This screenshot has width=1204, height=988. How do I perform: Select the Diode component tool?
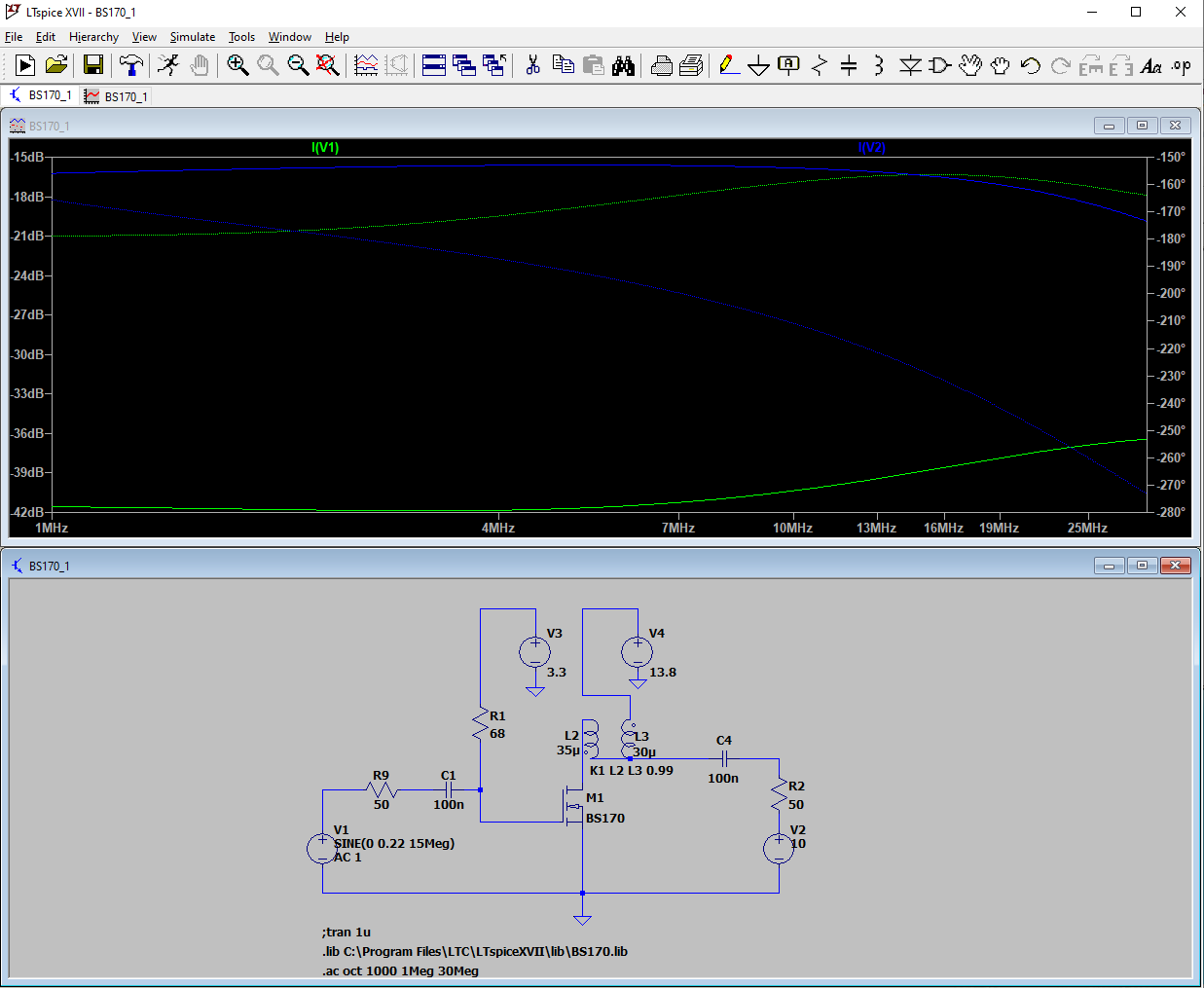coord(910,65)
